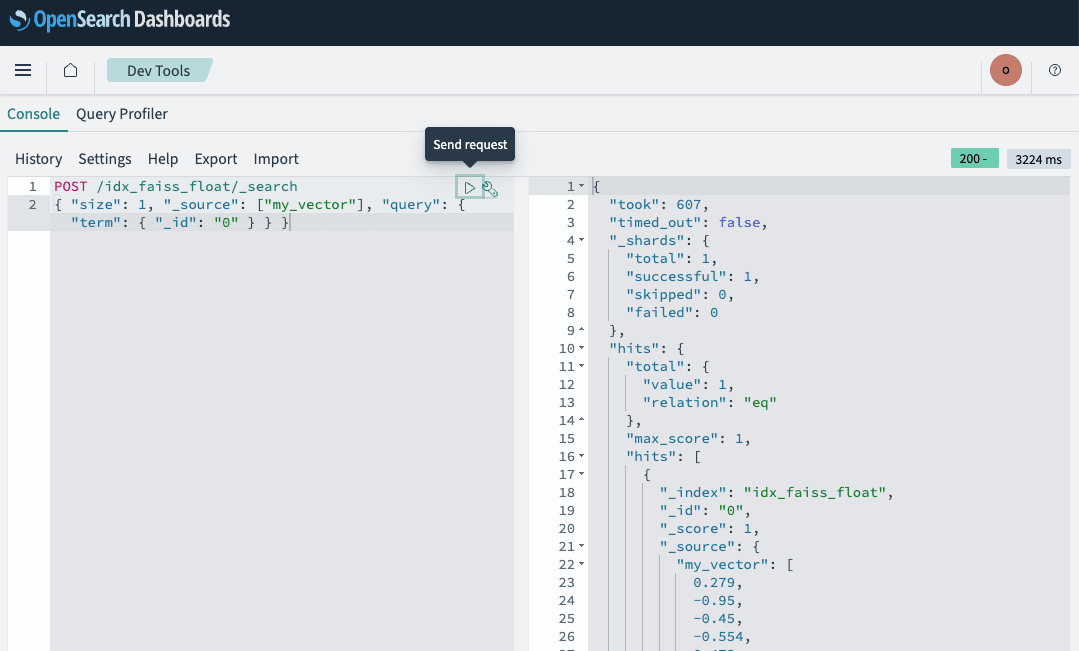Click the "term" query line in editor
The height and width of the screenshot is (651, 1079).
coord(180,222)
